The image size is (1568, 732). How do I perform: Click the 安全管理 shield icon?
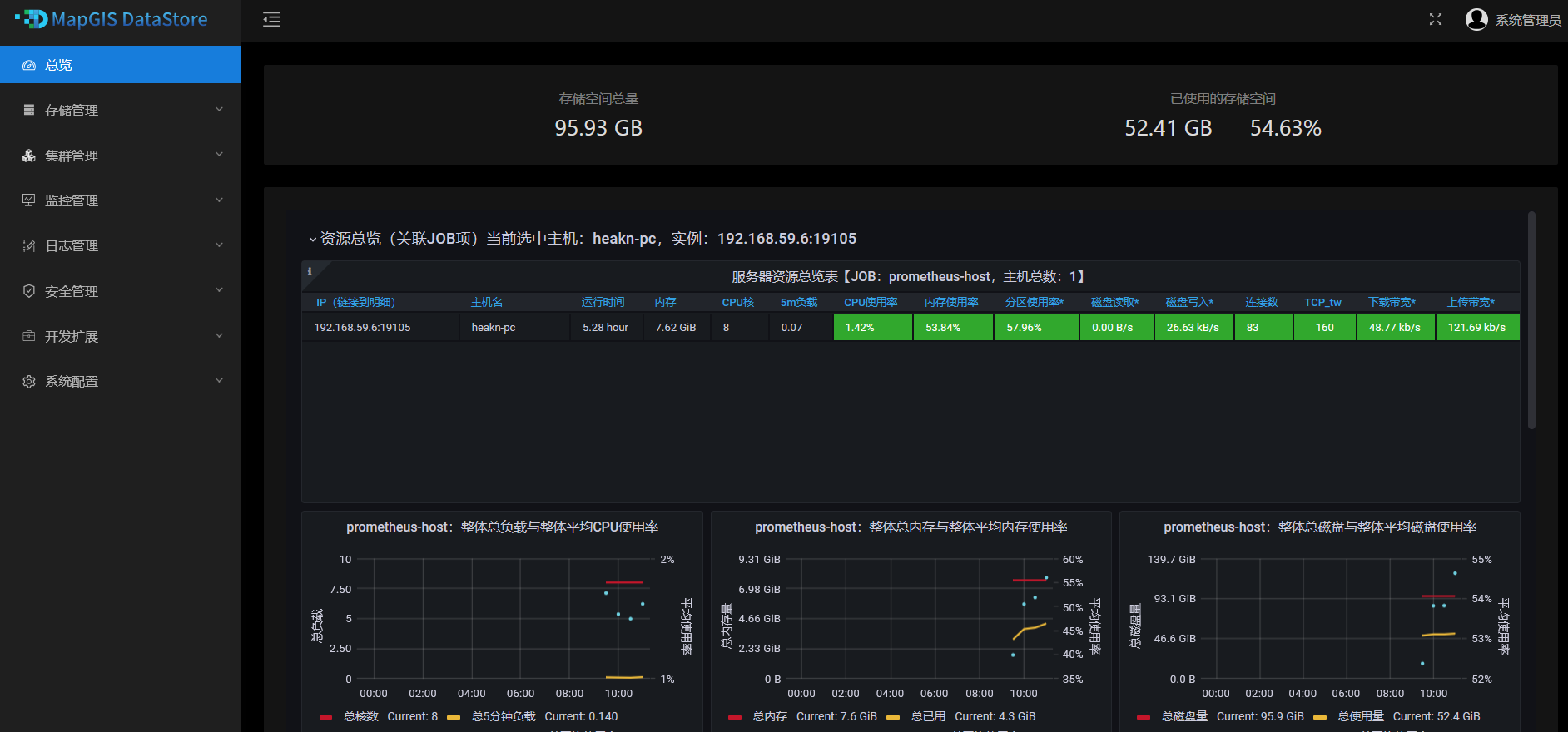[29, 291]
